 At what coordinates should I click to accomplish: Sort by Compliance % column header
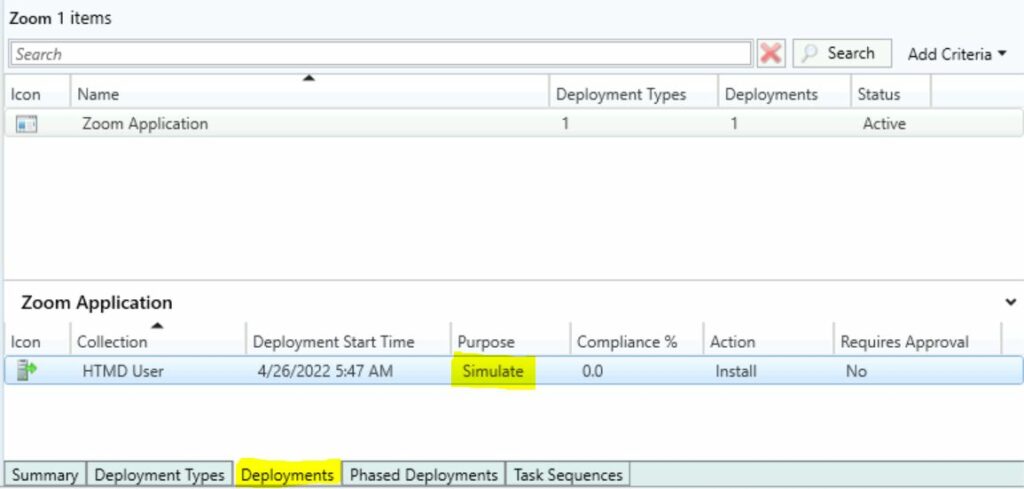point(636,341)
